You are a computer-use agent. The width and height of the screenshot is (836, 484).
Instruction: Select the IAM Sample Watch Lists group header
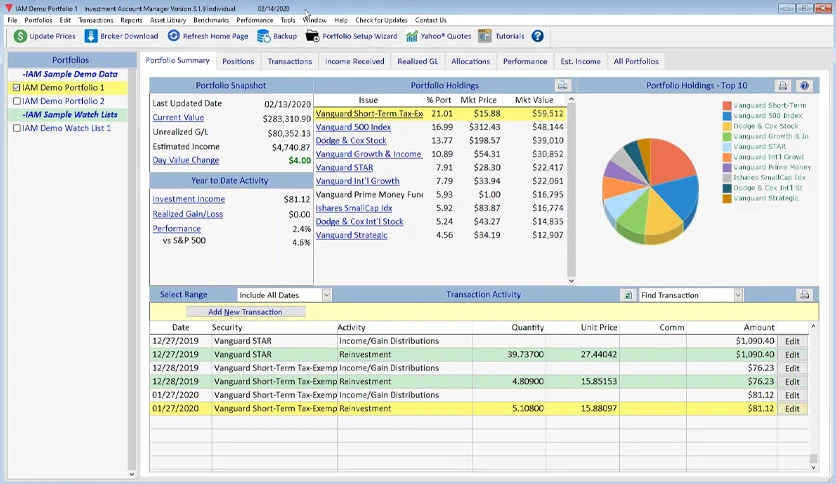coord(70,115)
